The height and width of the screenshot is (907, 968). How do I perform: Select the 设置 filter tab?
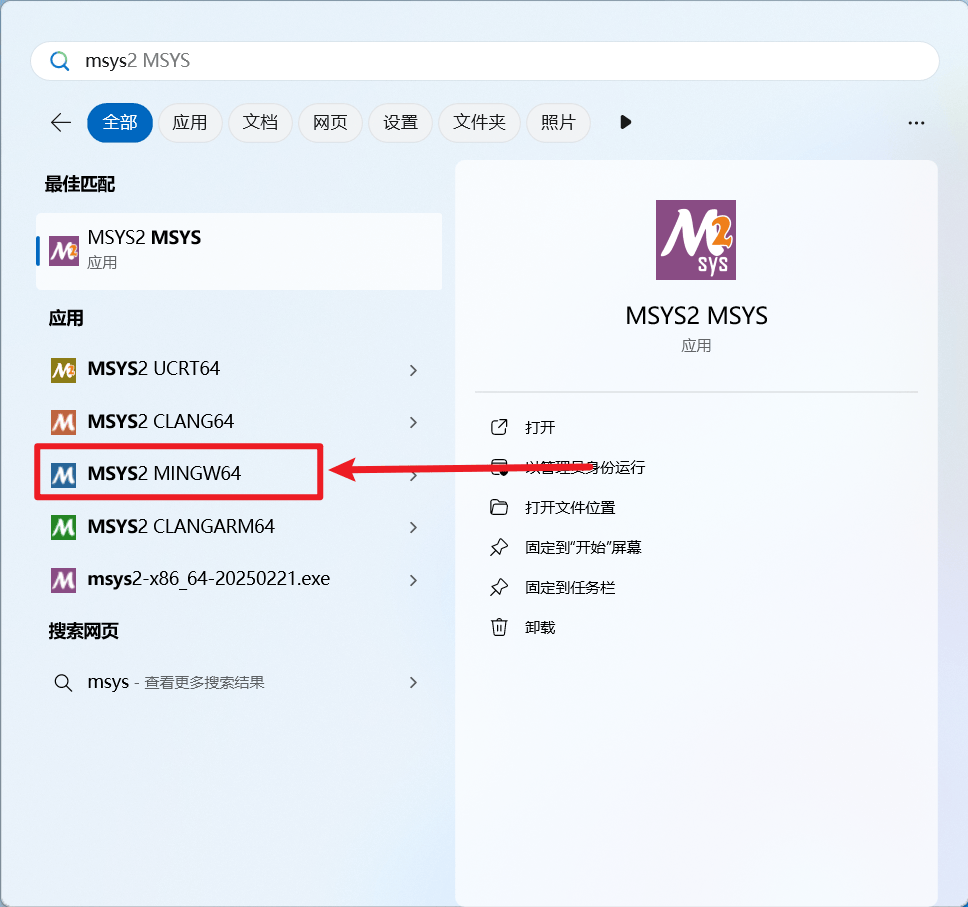pyautogui.click(x=400, y=122)
